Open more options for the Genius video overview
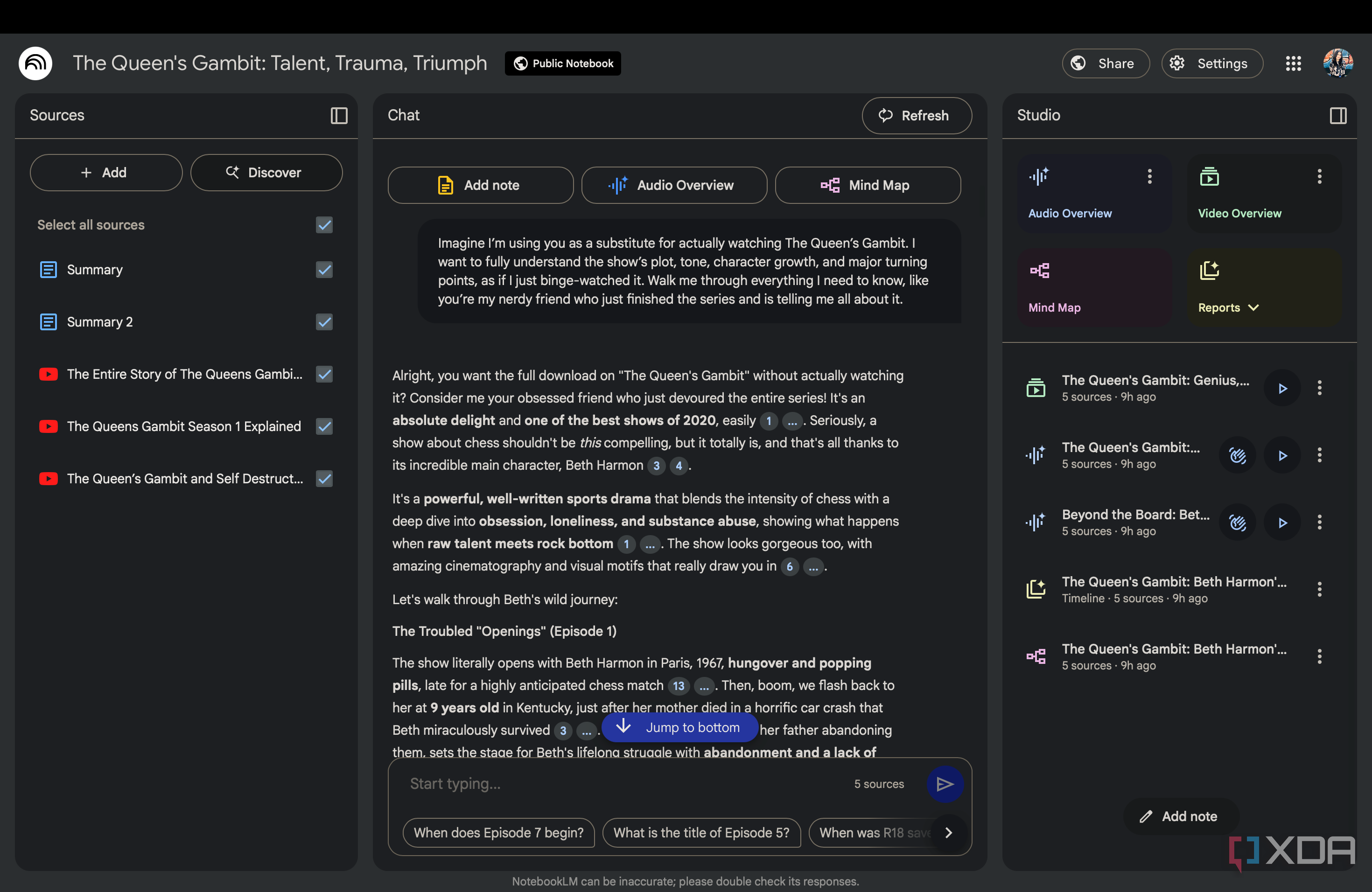 click(1320, 388)
